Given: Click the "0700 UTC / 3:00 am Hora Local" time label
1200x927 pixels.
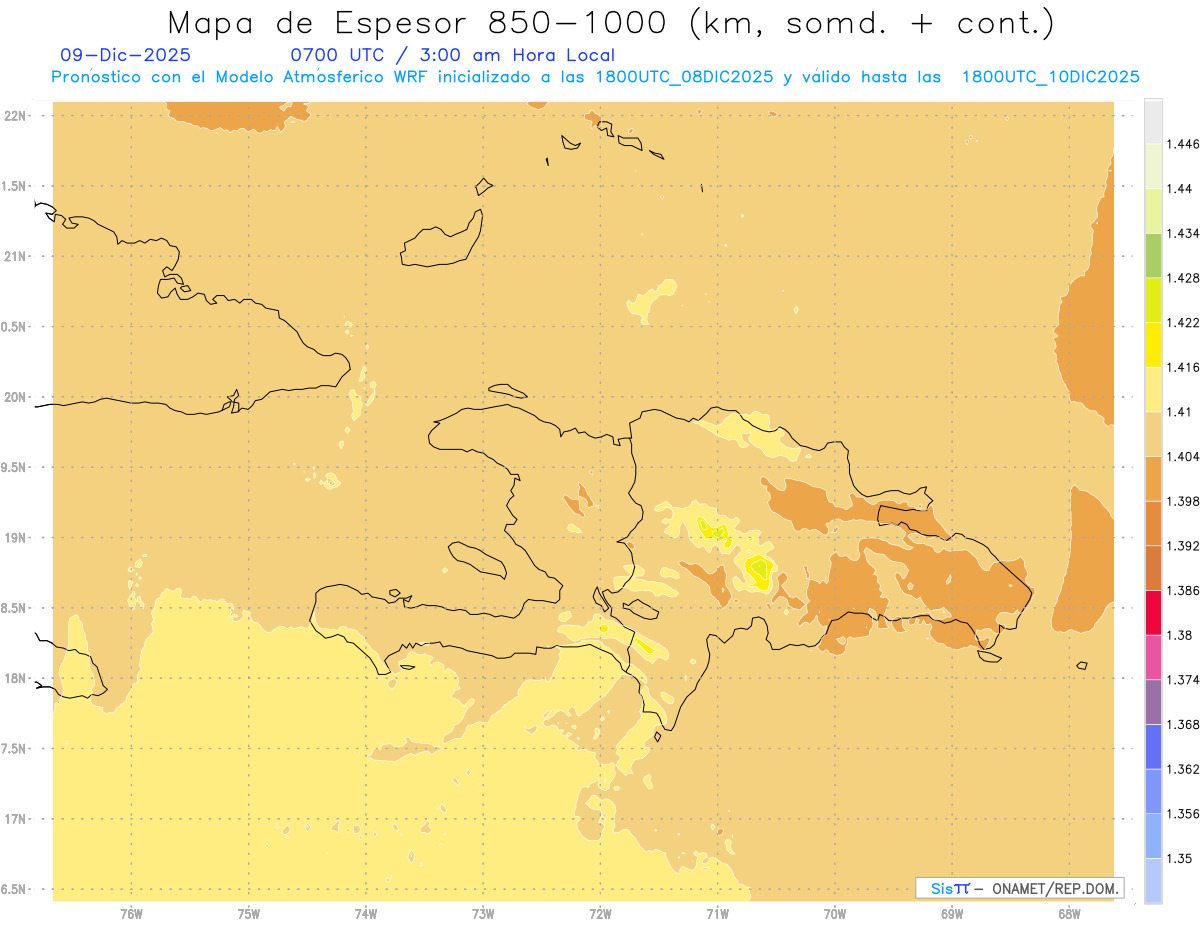Looking at the screenshot, I should [x=452, y=55].
